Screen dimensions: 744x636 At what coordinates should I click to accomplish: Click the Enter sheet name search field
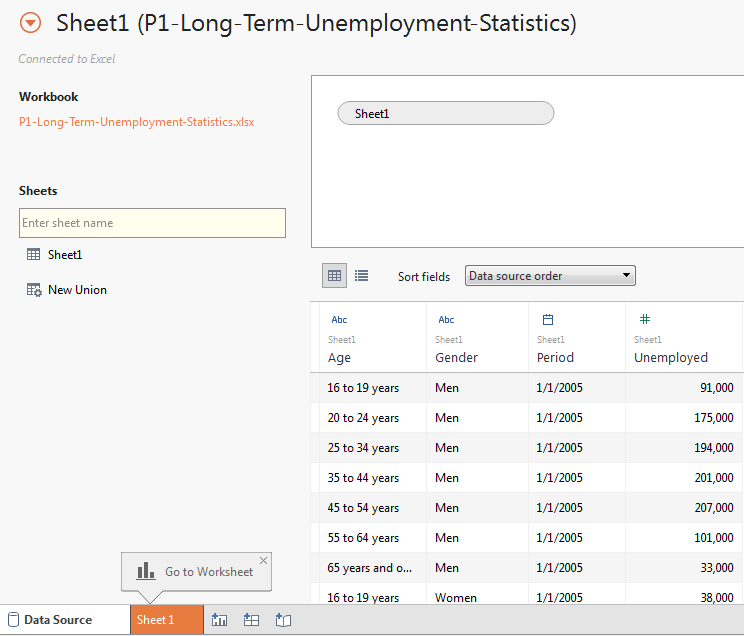152,223
